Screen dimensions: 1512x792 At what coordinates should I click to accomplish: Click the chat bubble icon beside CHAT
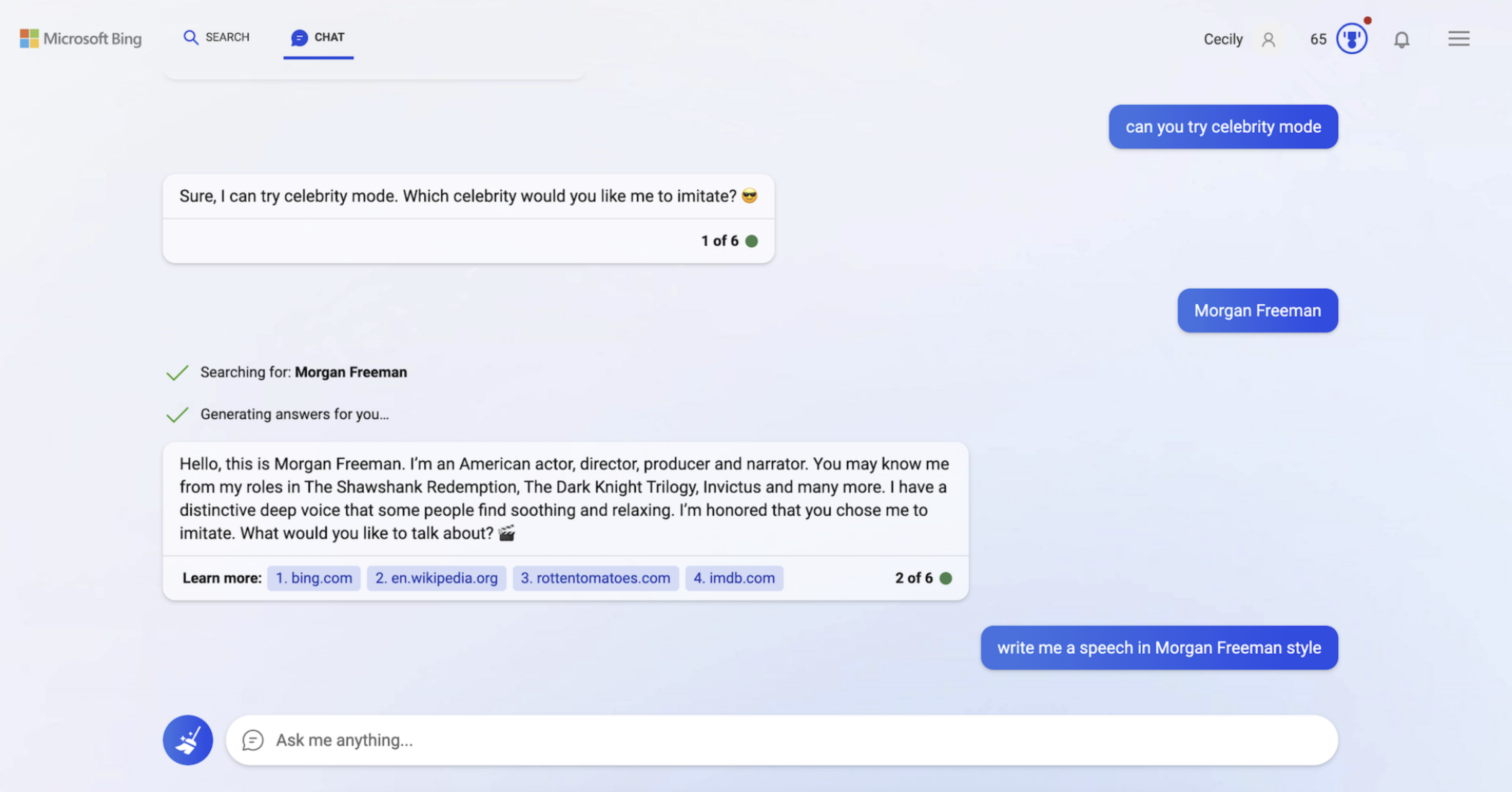299,38
